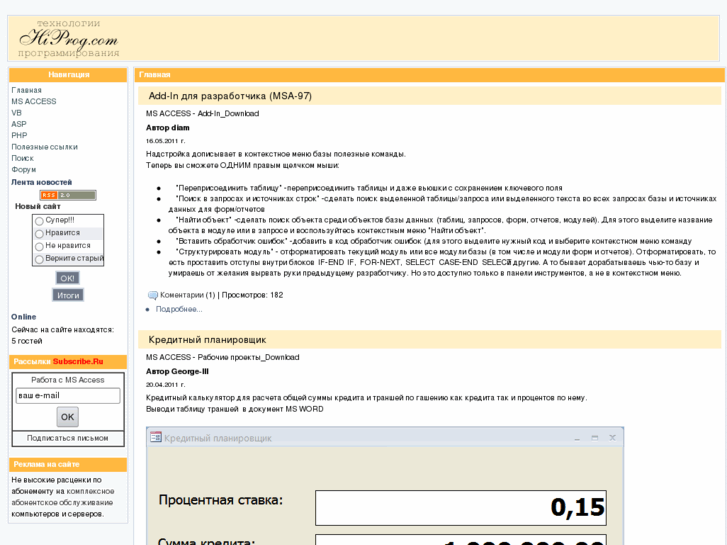Open Работа с MS Access mailing link
727x545 pixels.
[x=68, y=380]
